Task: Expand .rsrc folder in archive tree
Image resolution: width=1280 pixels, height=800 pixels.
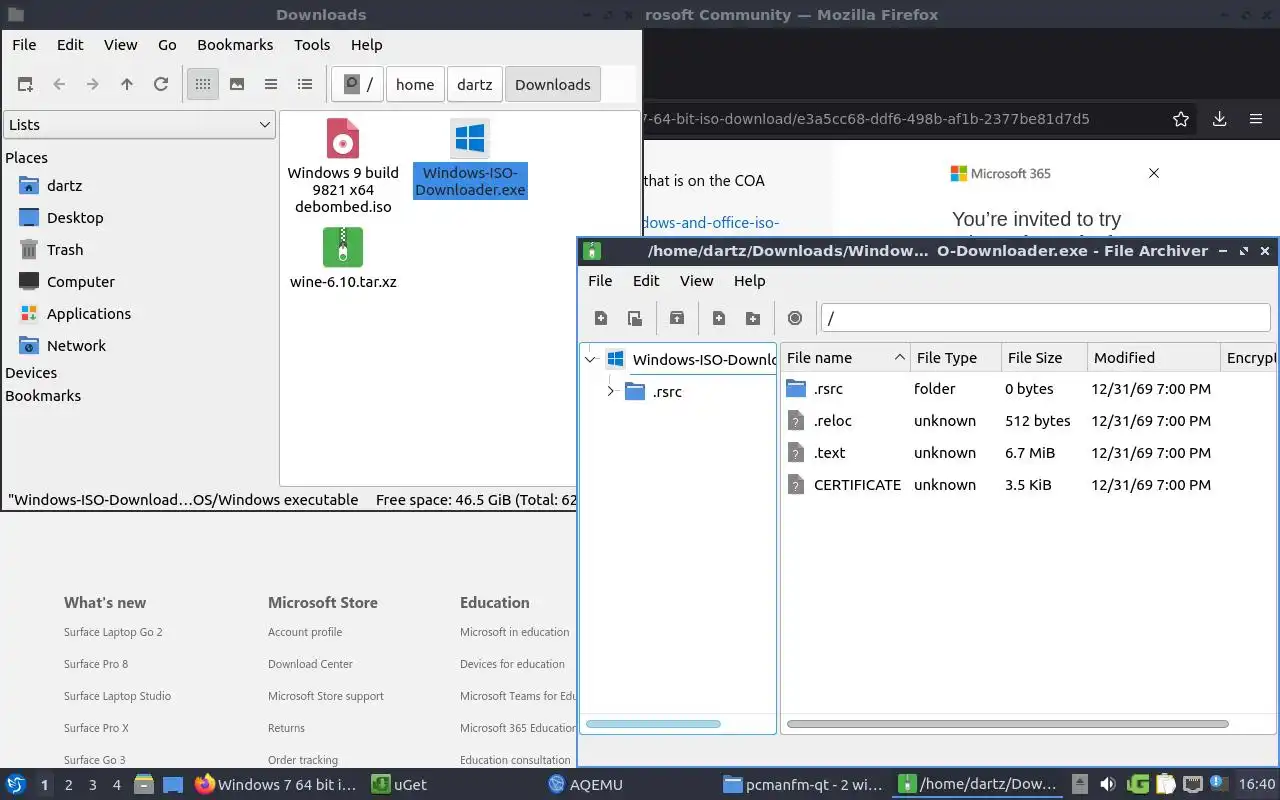Action: 611,391
